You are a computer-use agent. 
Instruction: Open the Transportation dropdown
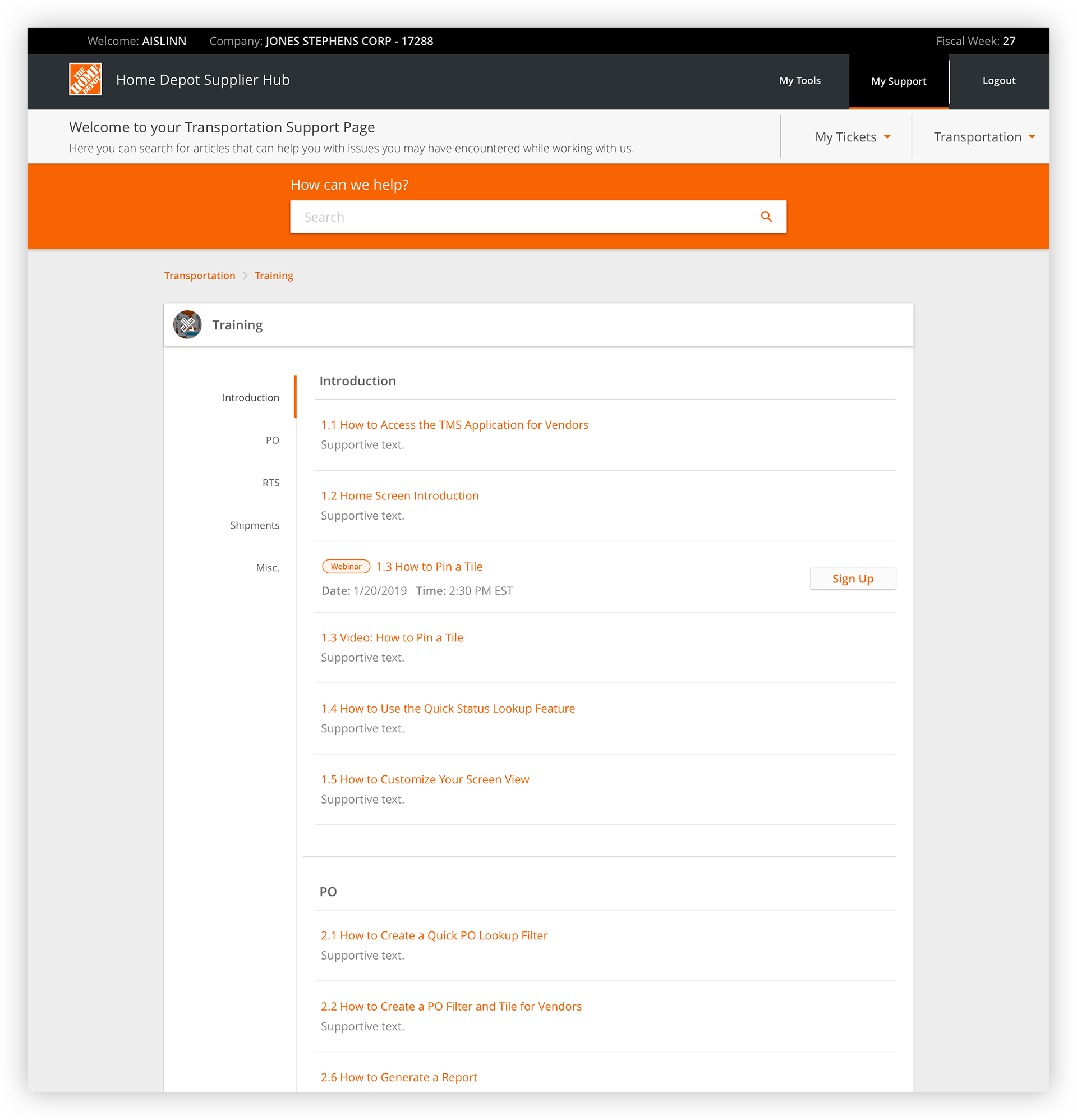pos(984,137)
